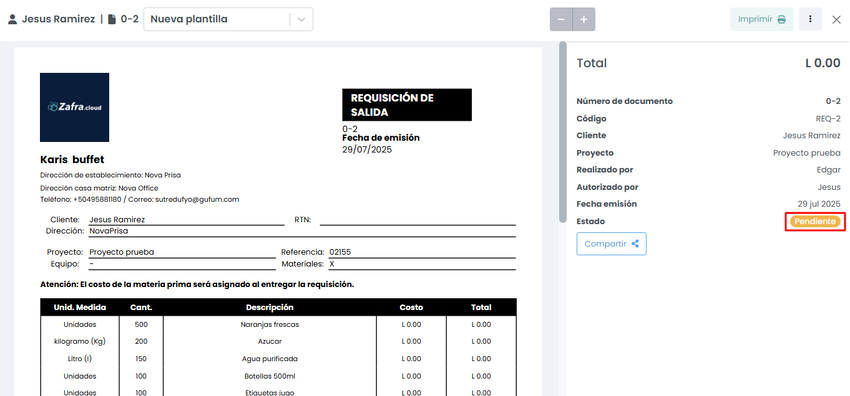Click the document icon next to 0-2

click(x=112, y=20)
